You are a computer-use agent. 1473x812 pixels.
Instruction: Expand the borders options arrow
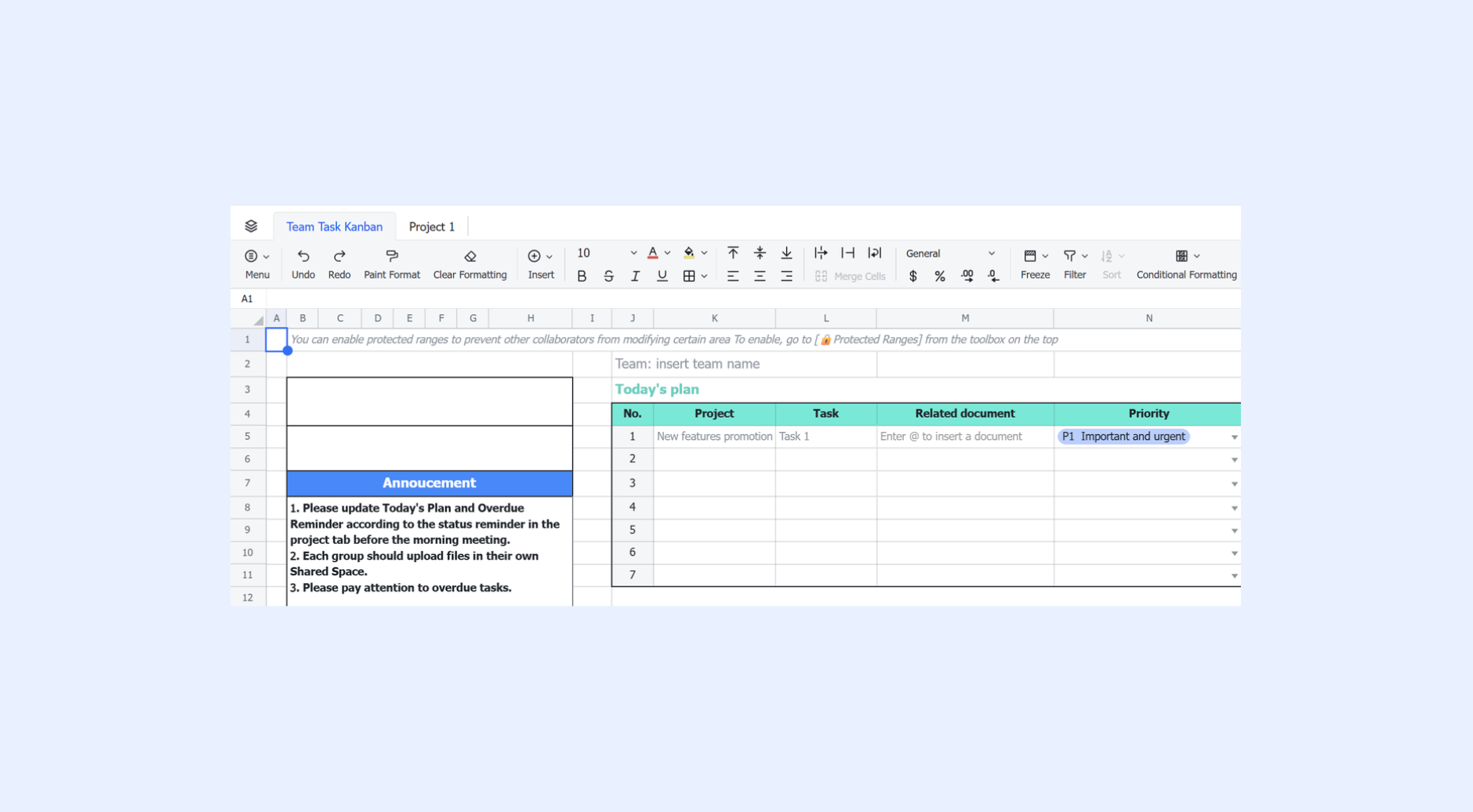(x=704, y=276)
